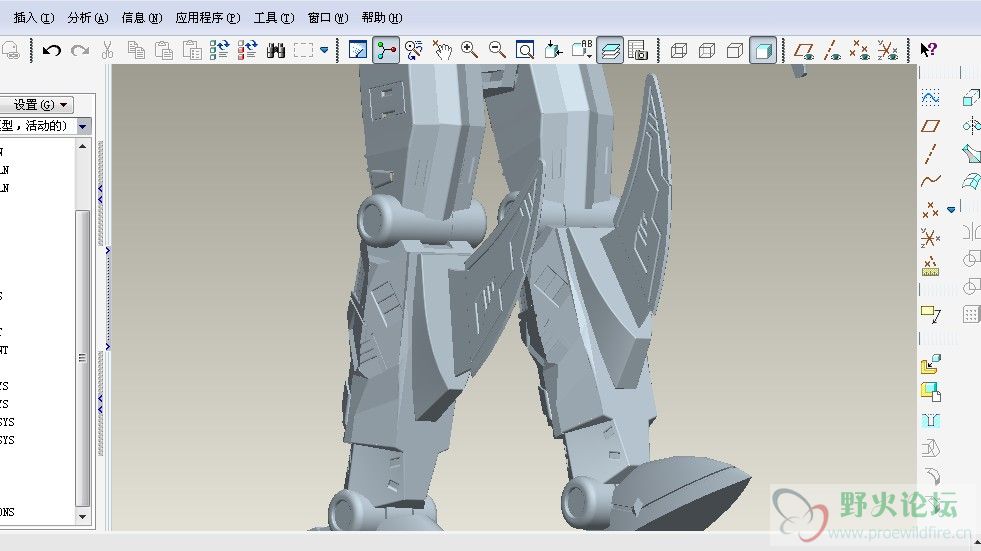981x551 pixels.
Task: Click the Datum Plane tool icon
Action: coord(930,126)
